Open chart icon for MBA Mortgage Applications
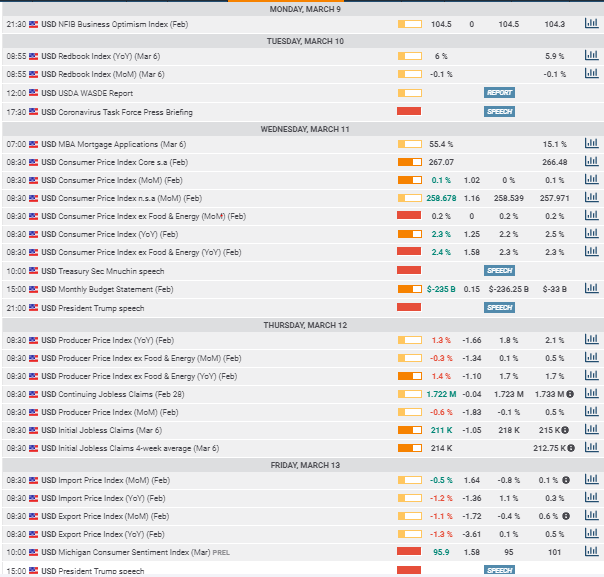Viewport: 604px width, 577px height. 591,143
